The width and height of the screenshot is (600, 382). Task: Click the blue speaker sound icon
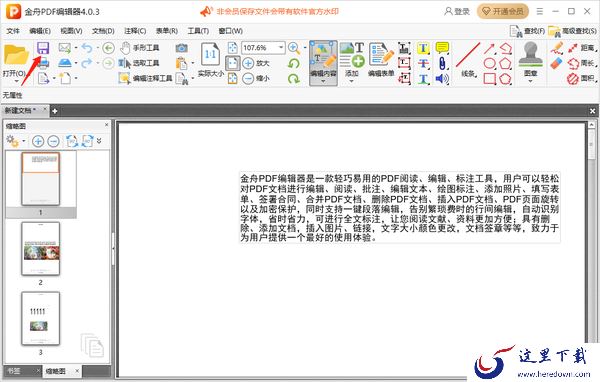442,79
